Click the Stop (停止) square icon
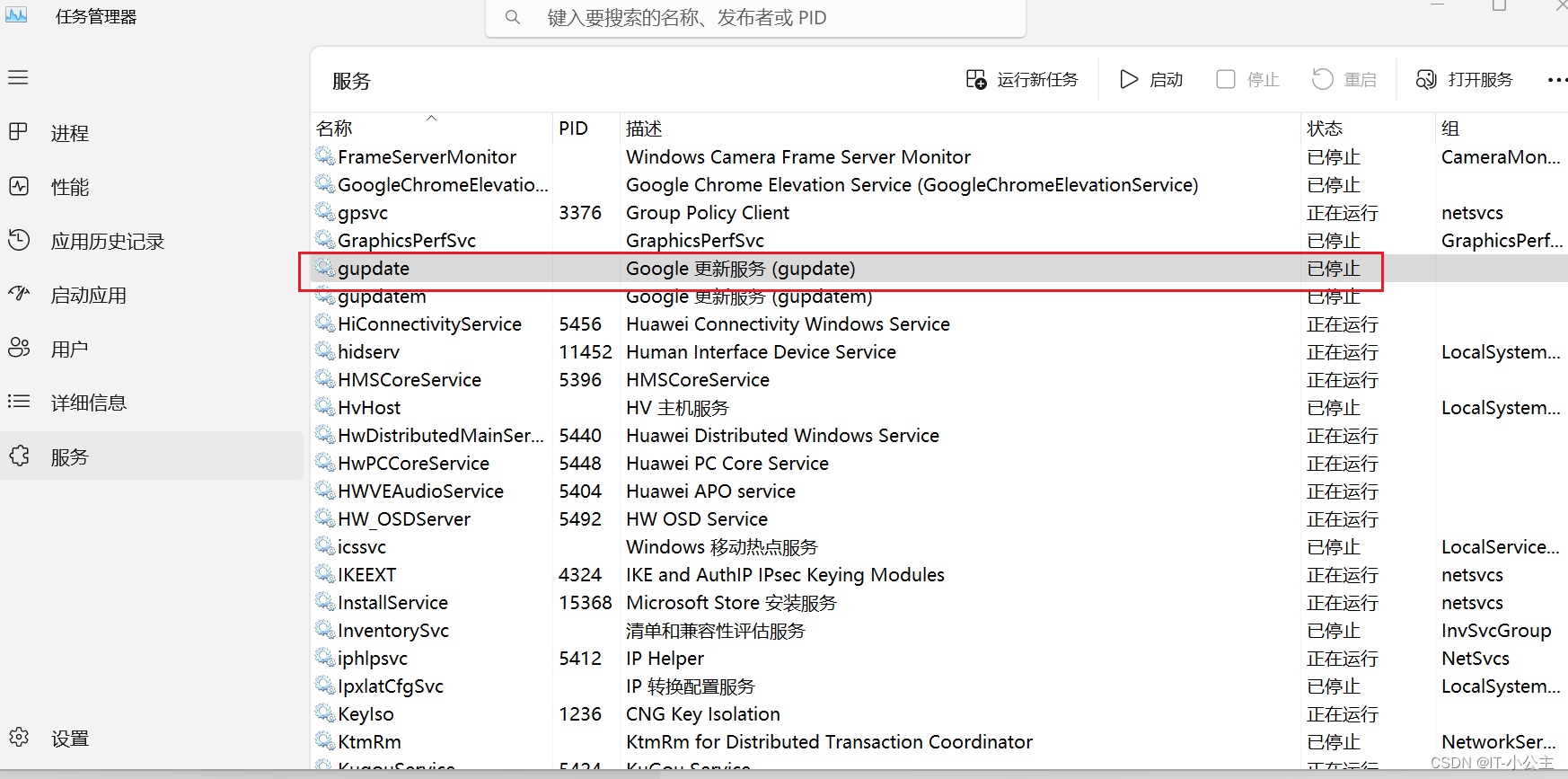The width and height of the screenshot is (1568, 779). (x=1226, y=80)
